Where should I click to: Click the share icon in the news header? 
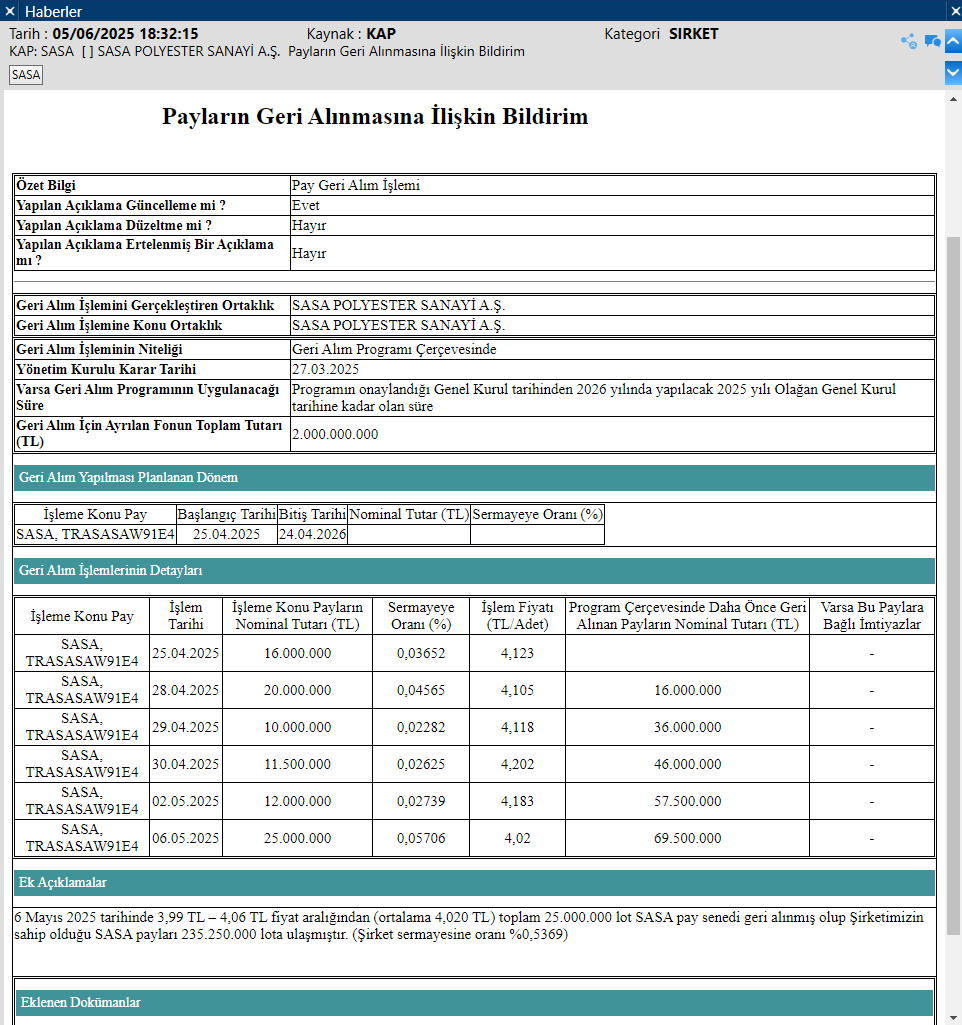908,42
